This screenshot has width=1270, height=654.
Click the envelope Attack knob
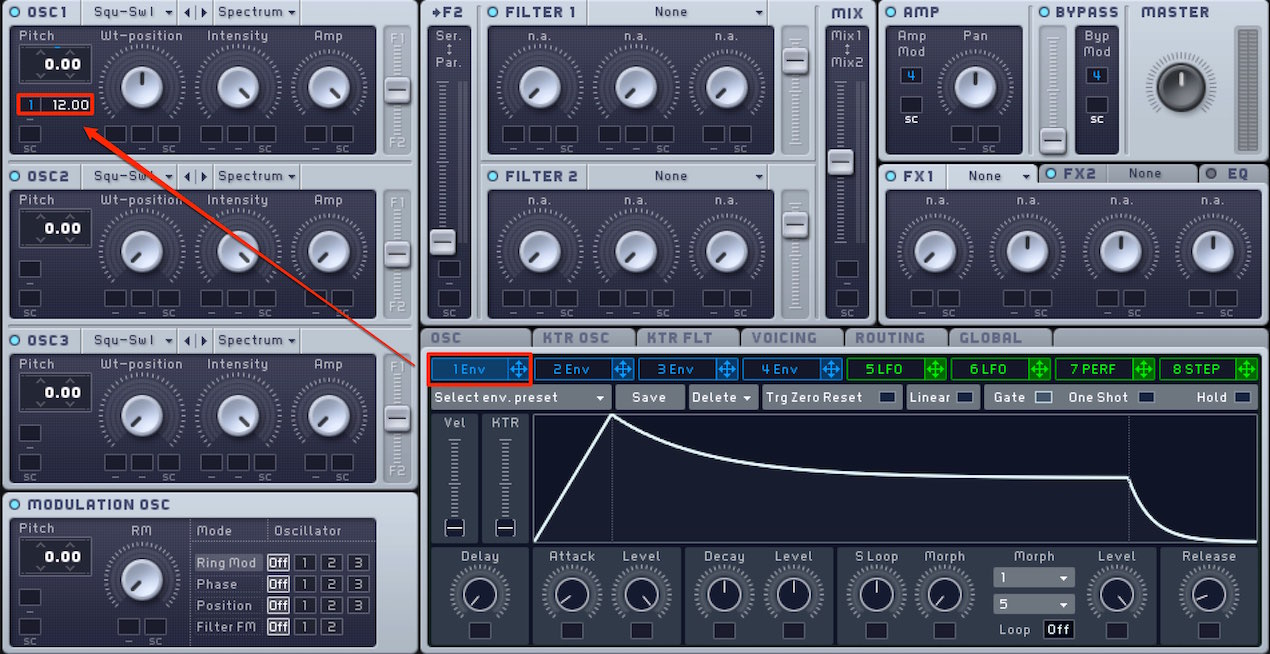coord(572,596)
